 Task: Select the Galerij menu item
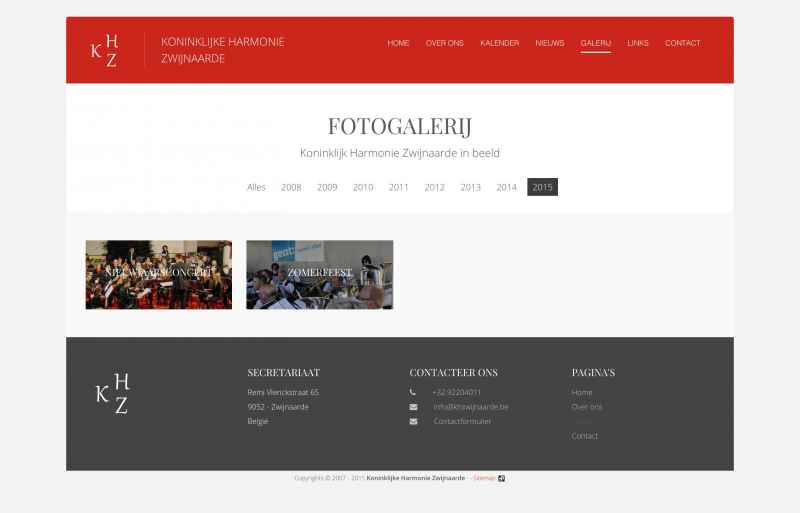tap(595, 43)
